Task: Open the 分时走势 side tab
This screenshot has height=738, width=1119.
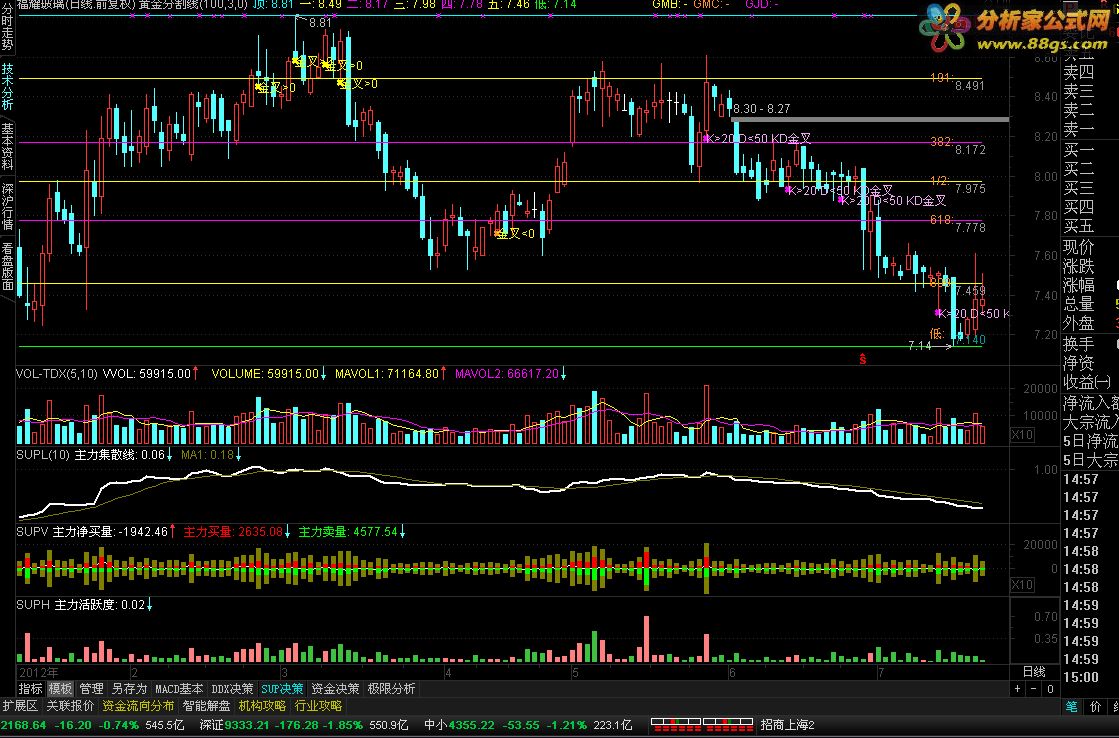Action: coord(7,29)
